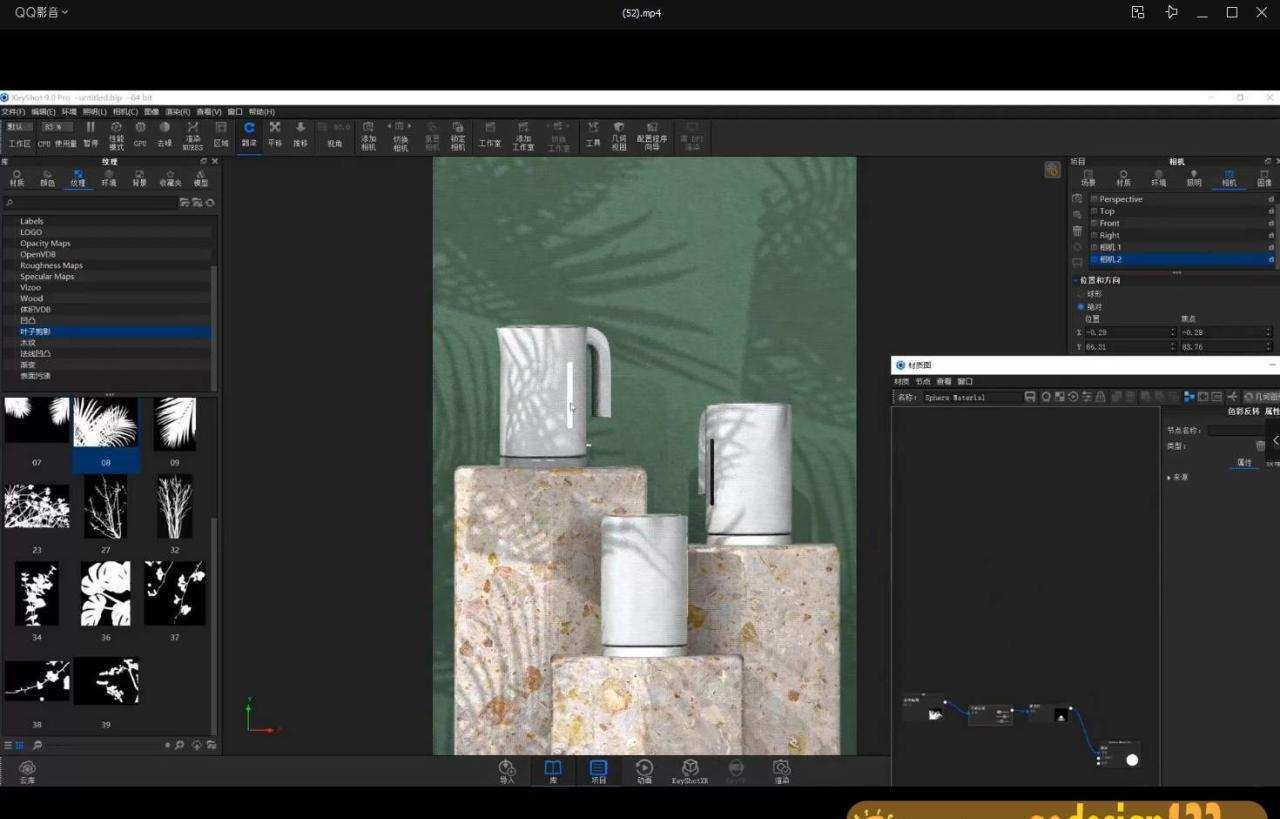
Task: Open the Workspace (工作区) preset dropdown
Action: point(20,127)
